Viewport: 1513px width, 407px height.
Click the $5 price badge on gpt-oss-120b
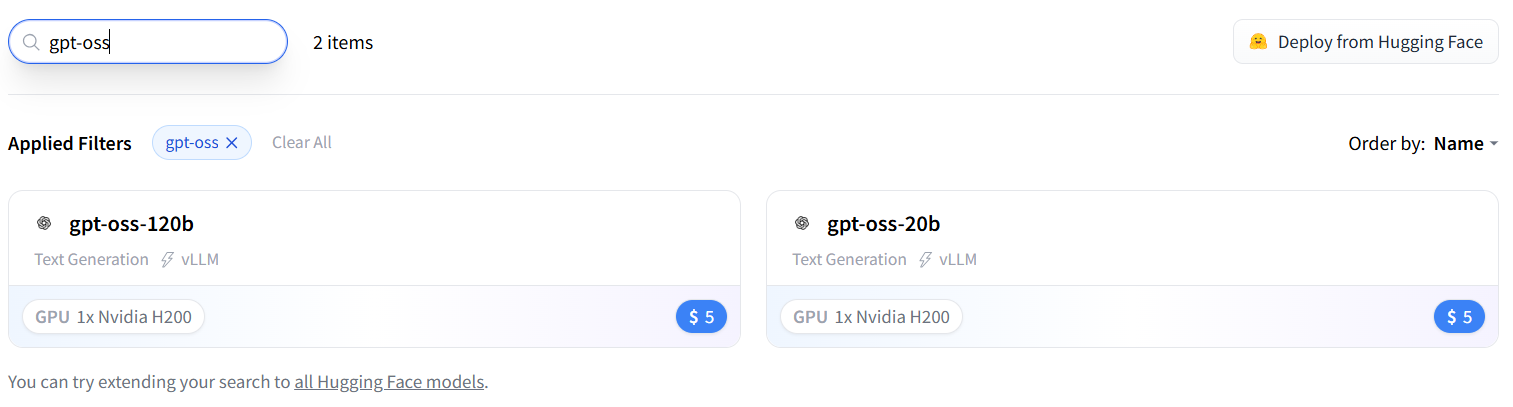tap(701, 317)
